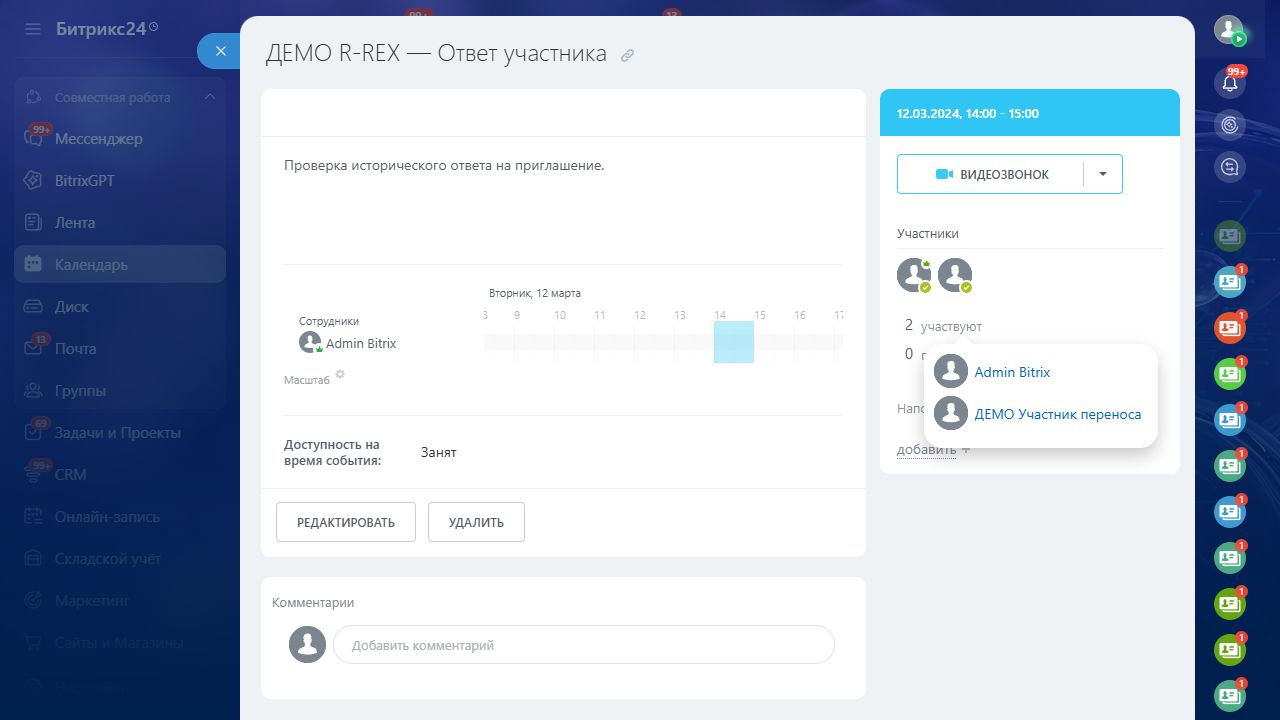Screen dimensions: 1280x720
Task: Click РЕДАКТИРОВАТЬ button
Action: pos(346,522)
